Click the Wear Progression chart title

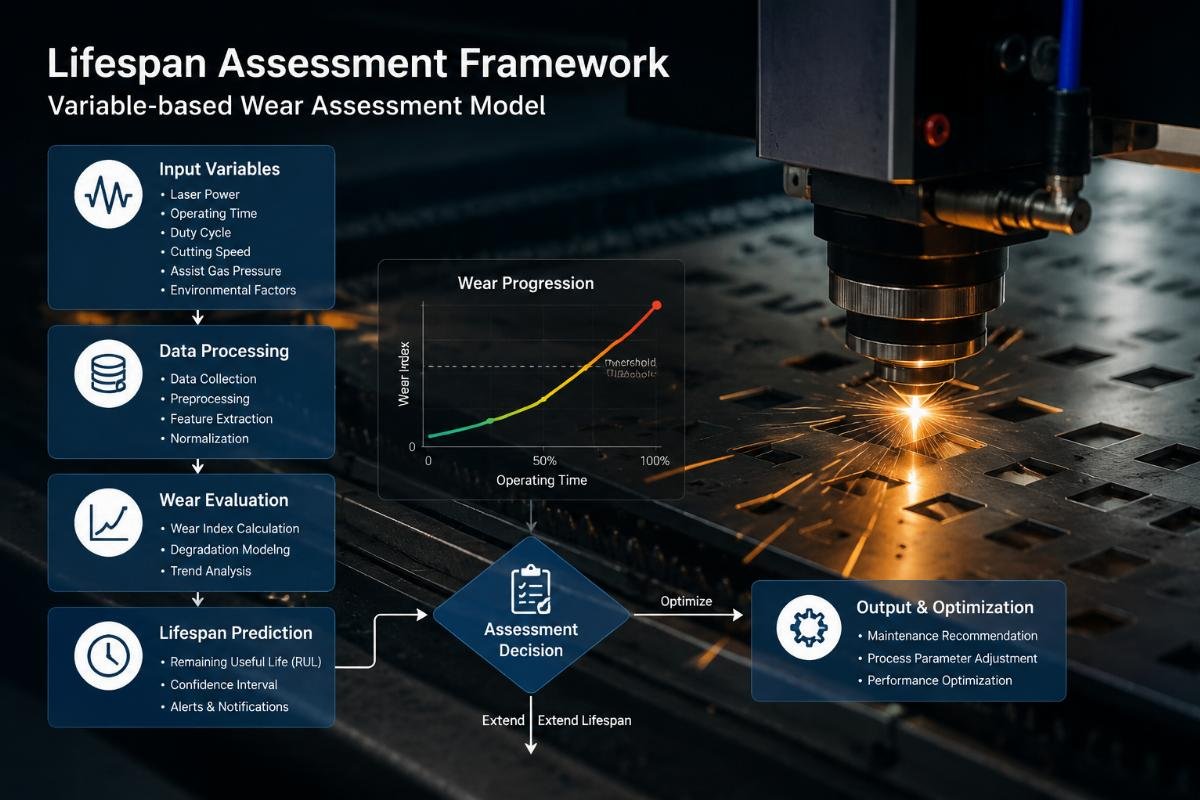click(x=526, y=283)
